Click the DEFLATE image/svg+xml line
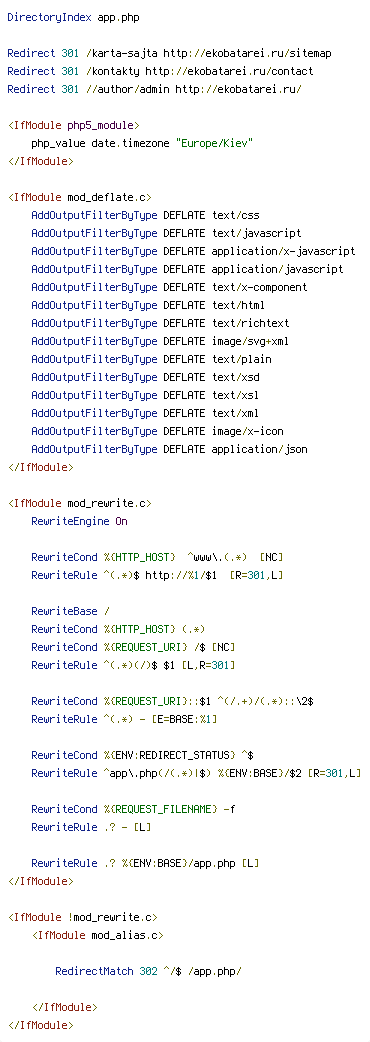This screenshot has height=1042, width=370. (x=160, y=341)
